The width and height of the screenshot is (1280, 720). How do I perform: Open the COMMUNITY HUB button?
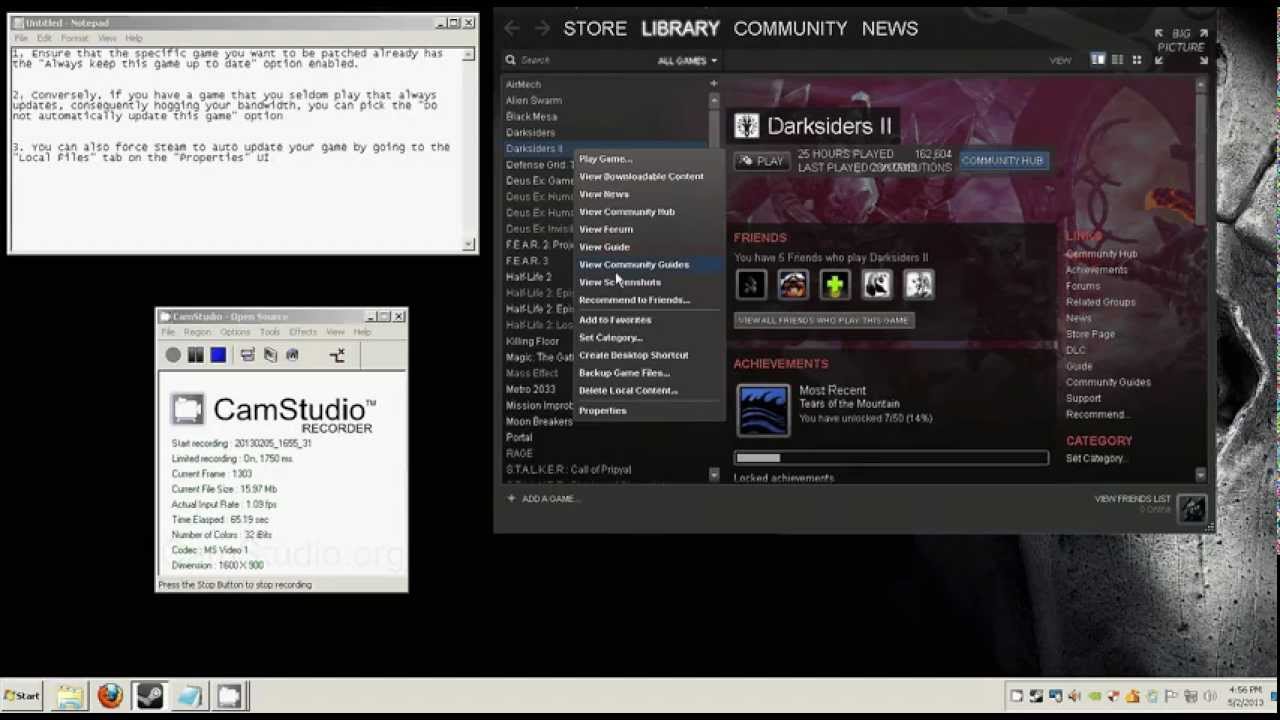pyautogui.click(x=1002, y=161)
